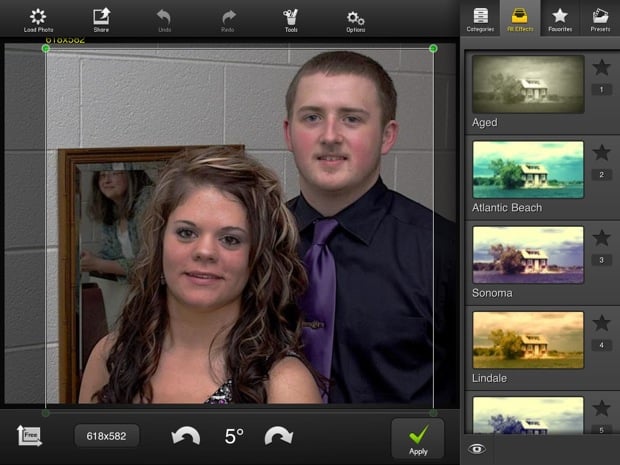This screenshot has width=620, height=465.
Task: Open the Tools menu
Action: coord(291,21)
